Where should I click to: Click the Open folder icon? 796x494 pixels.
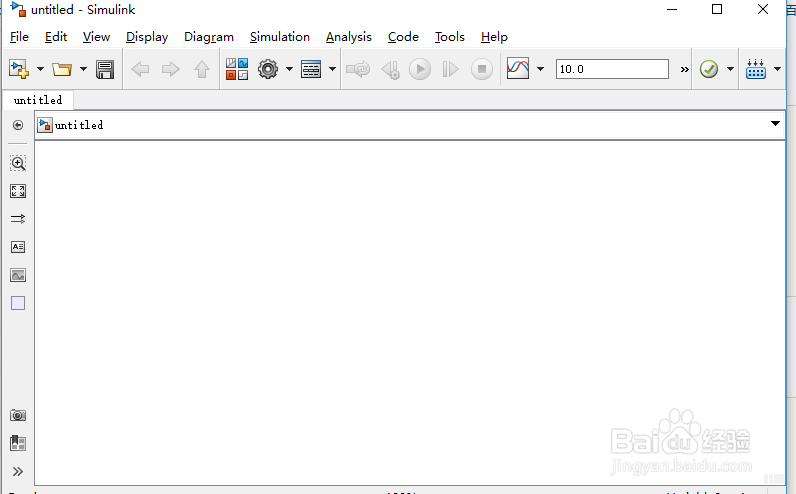[x=62, y=69]
